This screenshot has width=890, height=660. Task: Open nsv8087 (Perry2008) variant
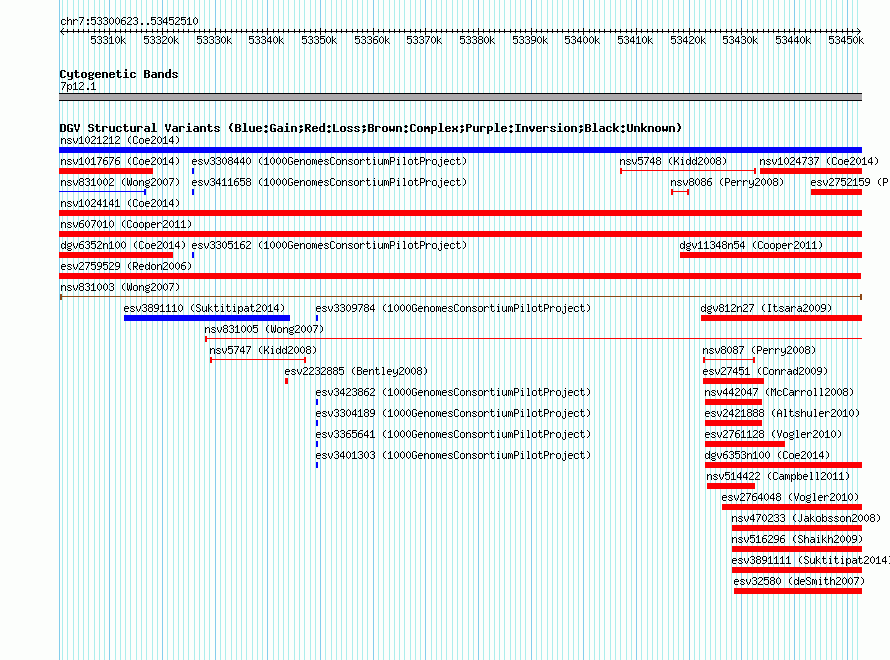click(759, 350)
